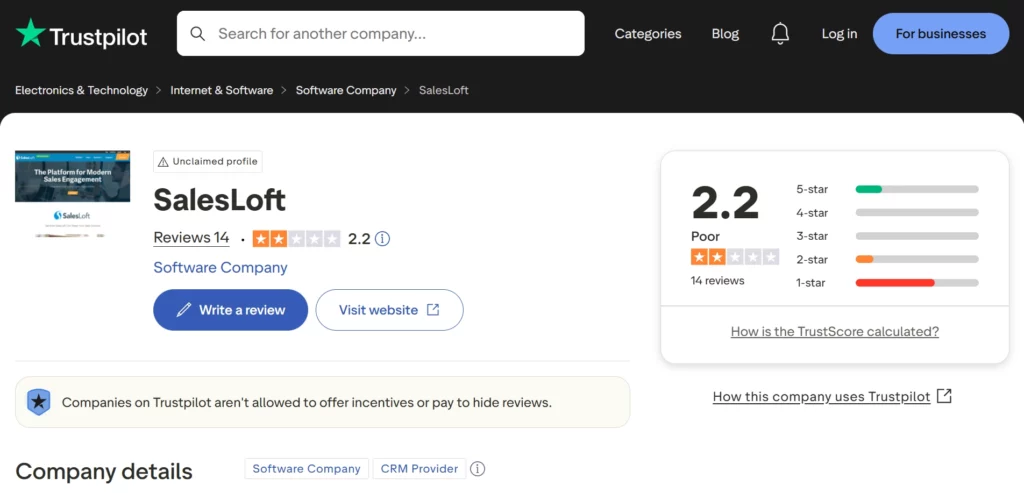Click the large 2.2 TrustScore number
This screenshot has height=493, width=1024.
pos(725,203)
